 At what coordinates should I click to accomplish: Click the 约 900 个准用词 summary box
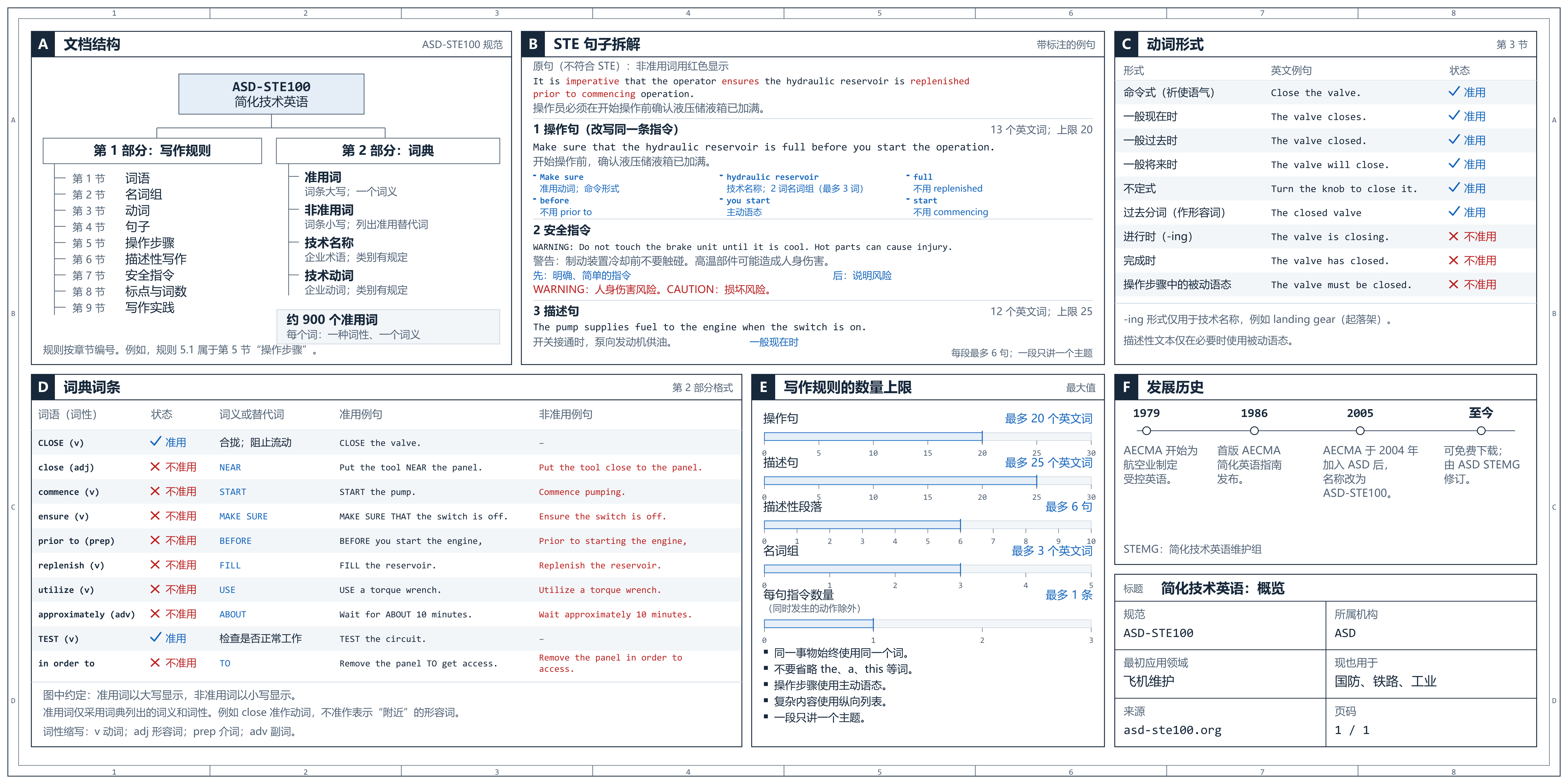coord(388,327)
